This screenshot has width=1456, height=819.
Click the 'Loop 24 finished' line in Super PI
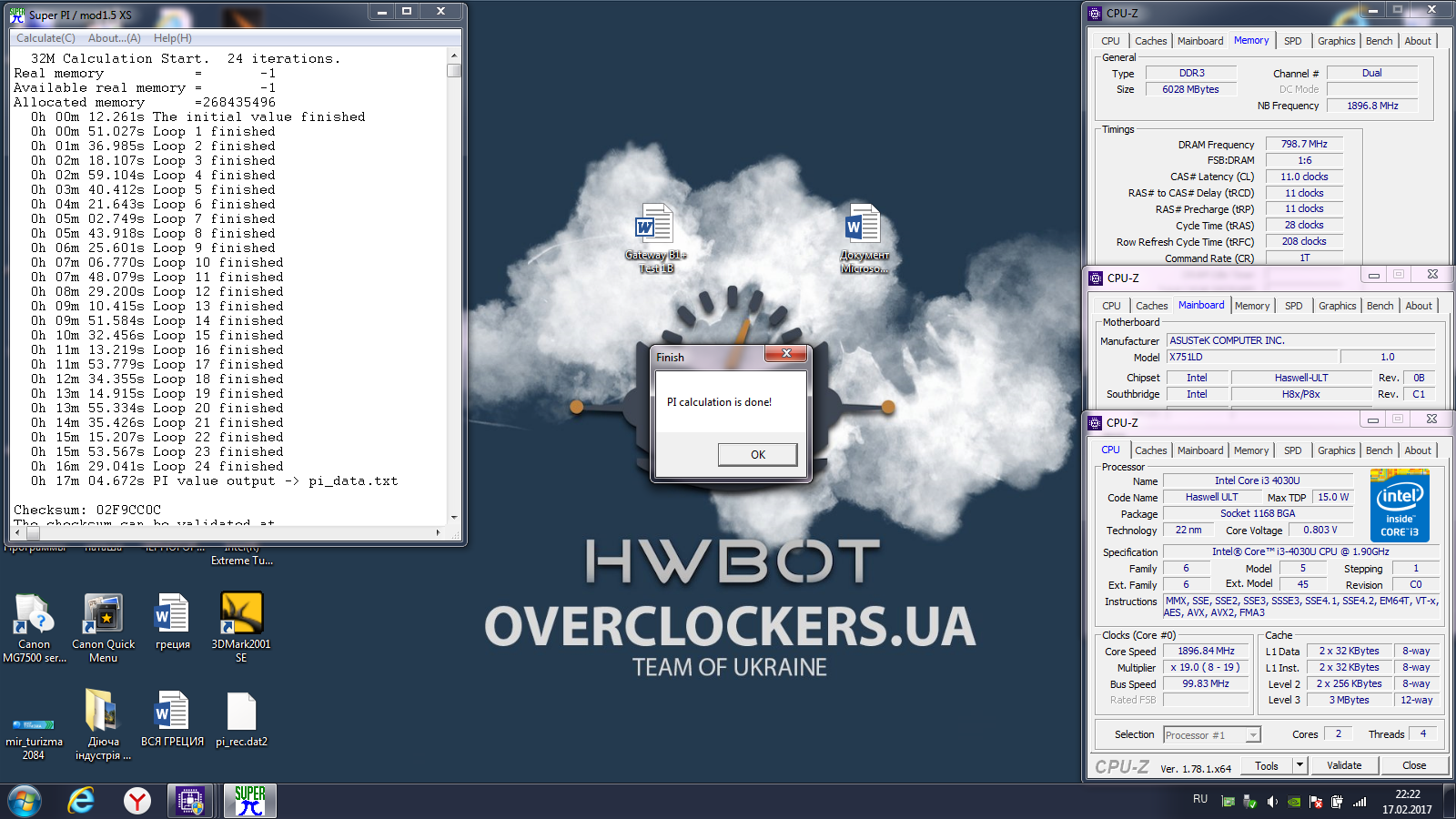click(157, 466)
